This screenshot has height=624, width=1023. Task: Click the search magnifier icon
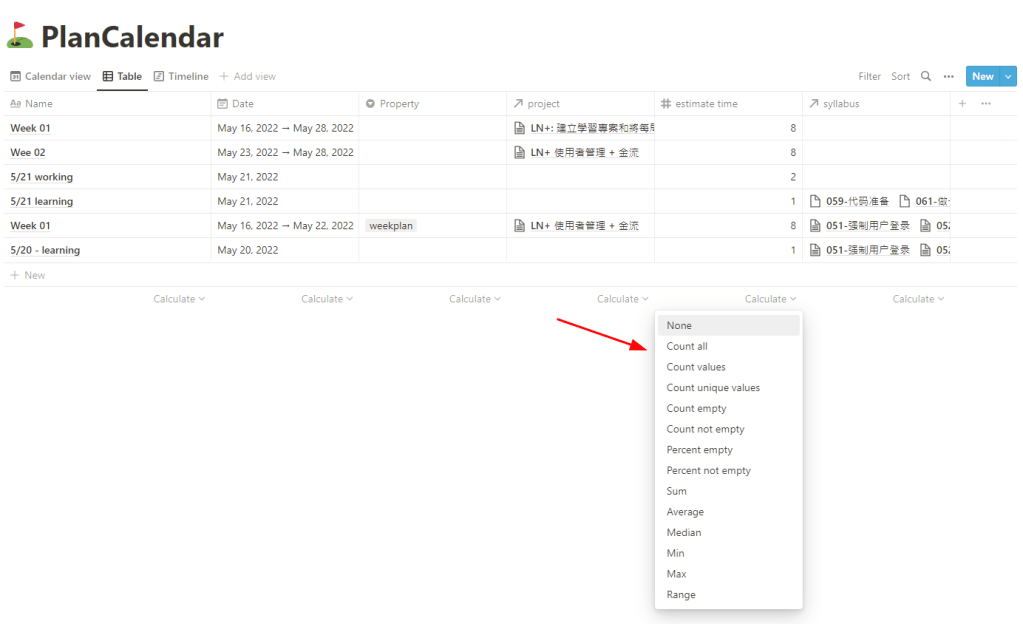pos(926,76)
